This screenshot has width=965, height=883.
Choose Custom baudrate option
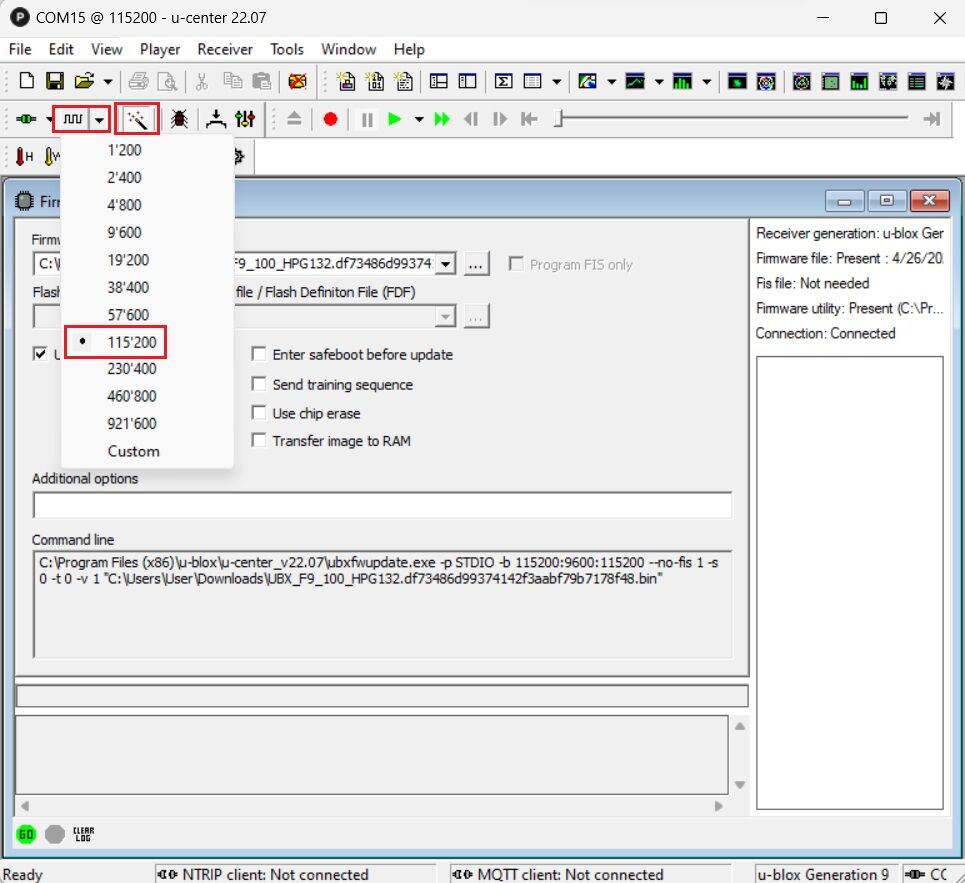click(133, 451)
